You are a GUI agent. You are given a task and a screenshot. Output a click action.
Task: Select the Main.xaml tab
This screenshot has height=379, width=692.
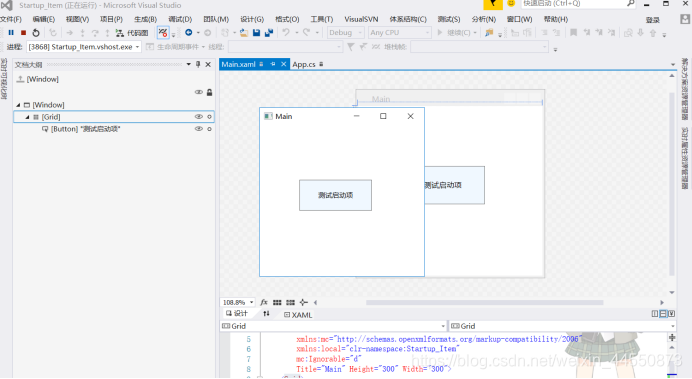tap(238, 64)
